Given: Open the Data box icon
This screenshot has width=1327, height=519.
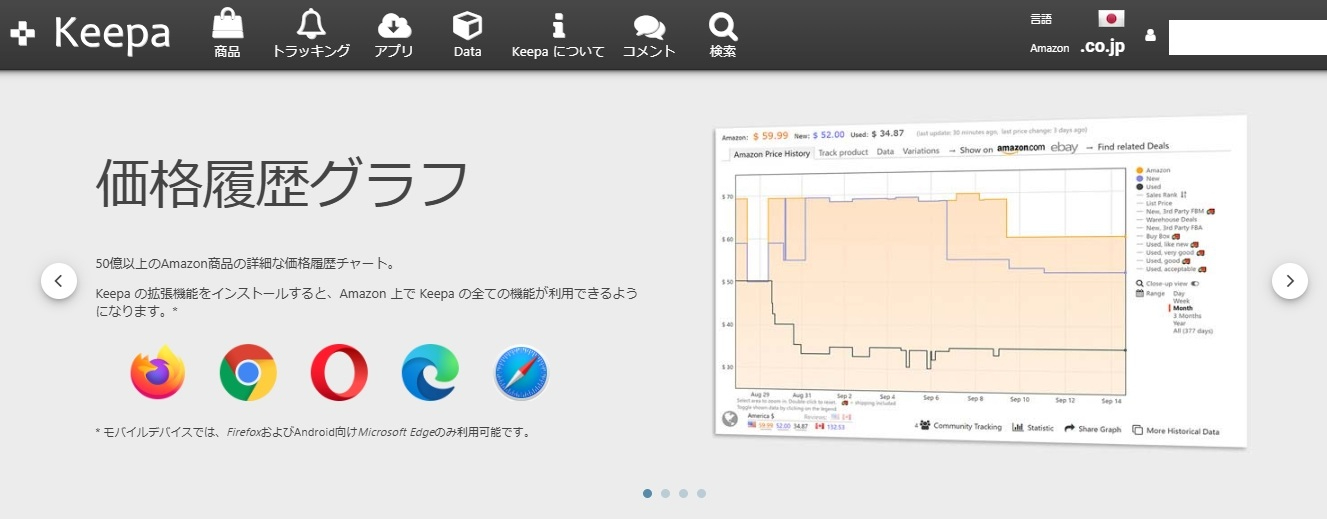Looking at the screenshot, I should tap(467, 25).
